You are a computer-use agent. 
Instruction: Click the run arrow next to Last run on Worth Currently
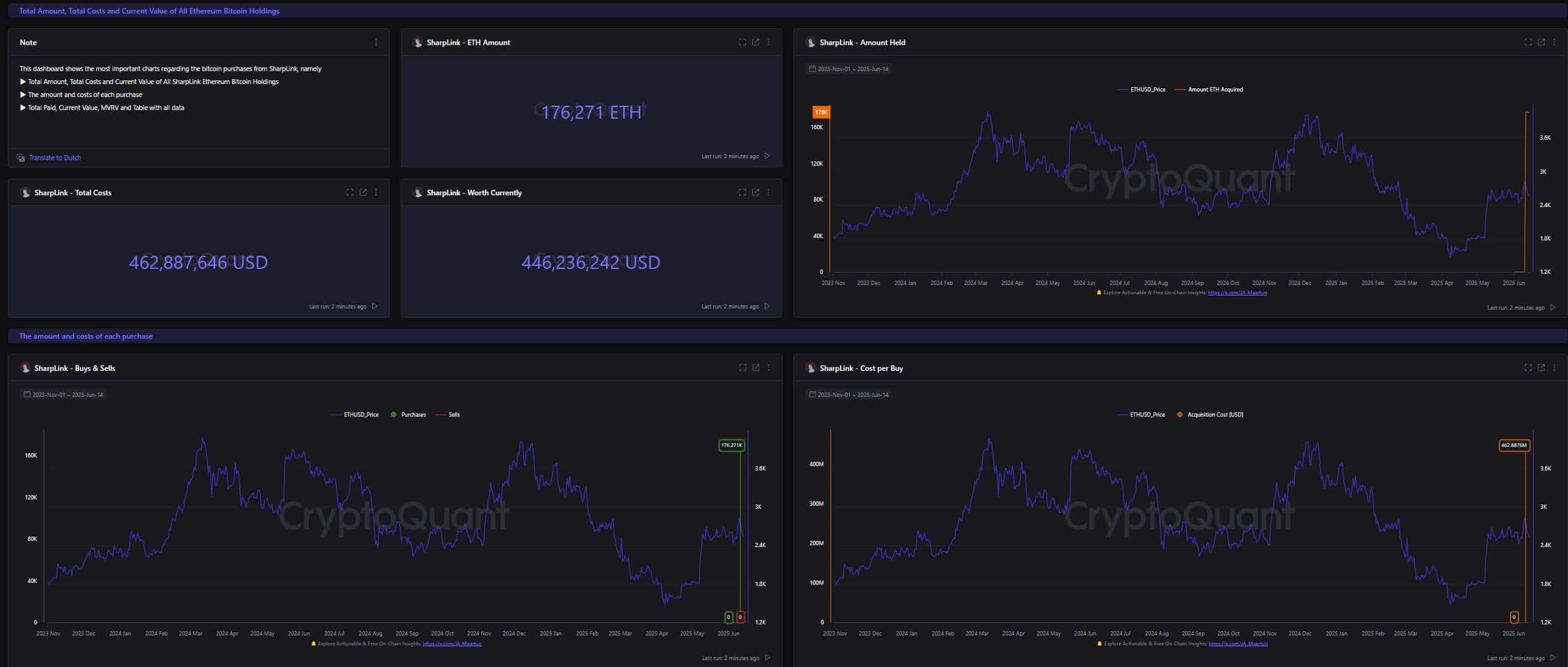[x=766, y=306]
